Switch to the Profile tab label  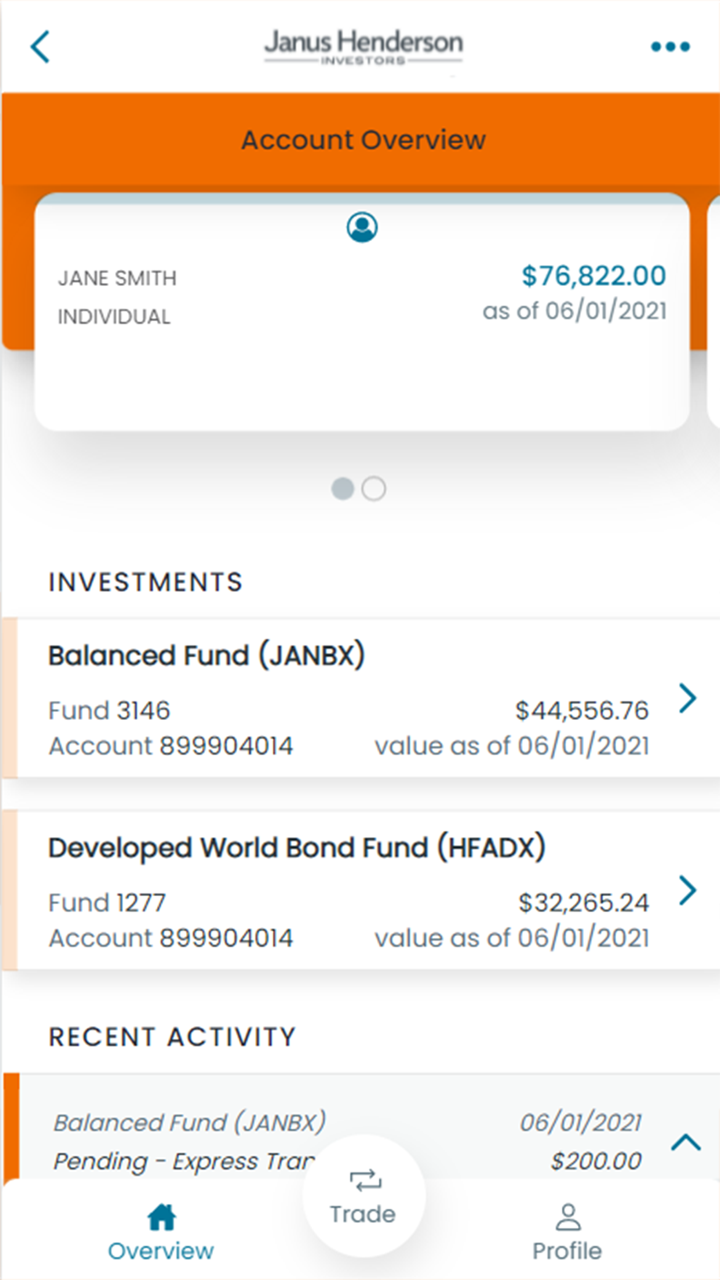(x=567, y=1251)
